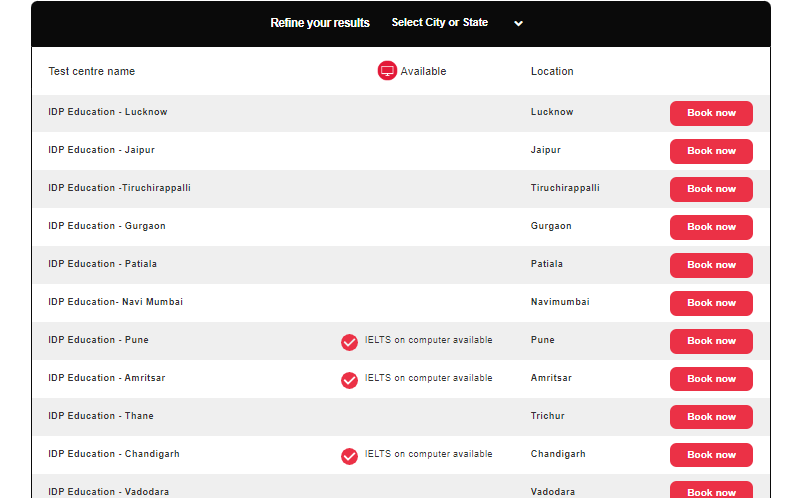Viewport: 785px width, 498px height.
Task: Click the dropdown chevron arrow
Action: 518,23
